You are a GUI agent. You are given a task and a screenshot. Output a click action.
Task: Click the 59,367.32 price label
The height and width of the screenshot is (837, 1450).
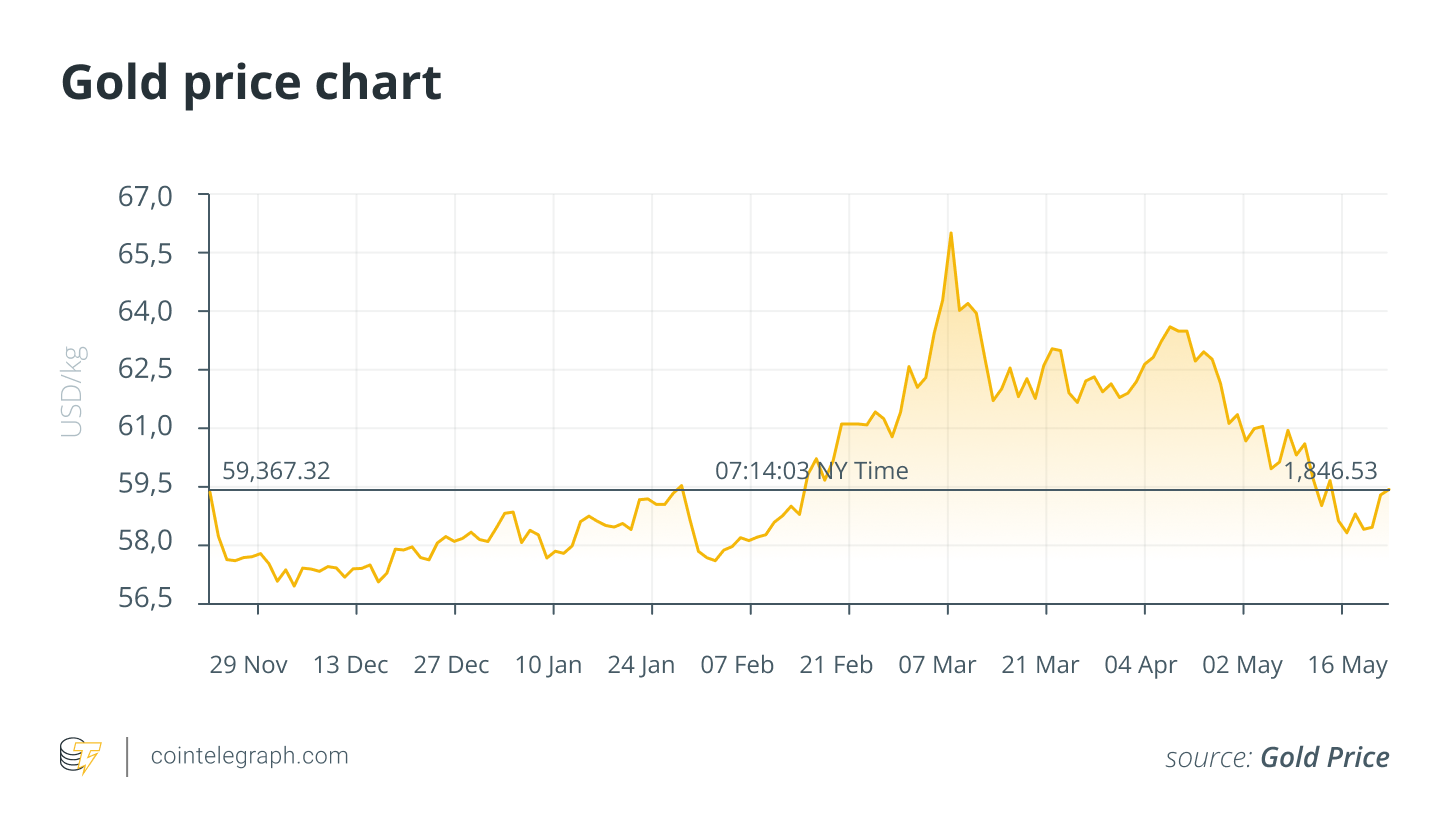point(276,471)
